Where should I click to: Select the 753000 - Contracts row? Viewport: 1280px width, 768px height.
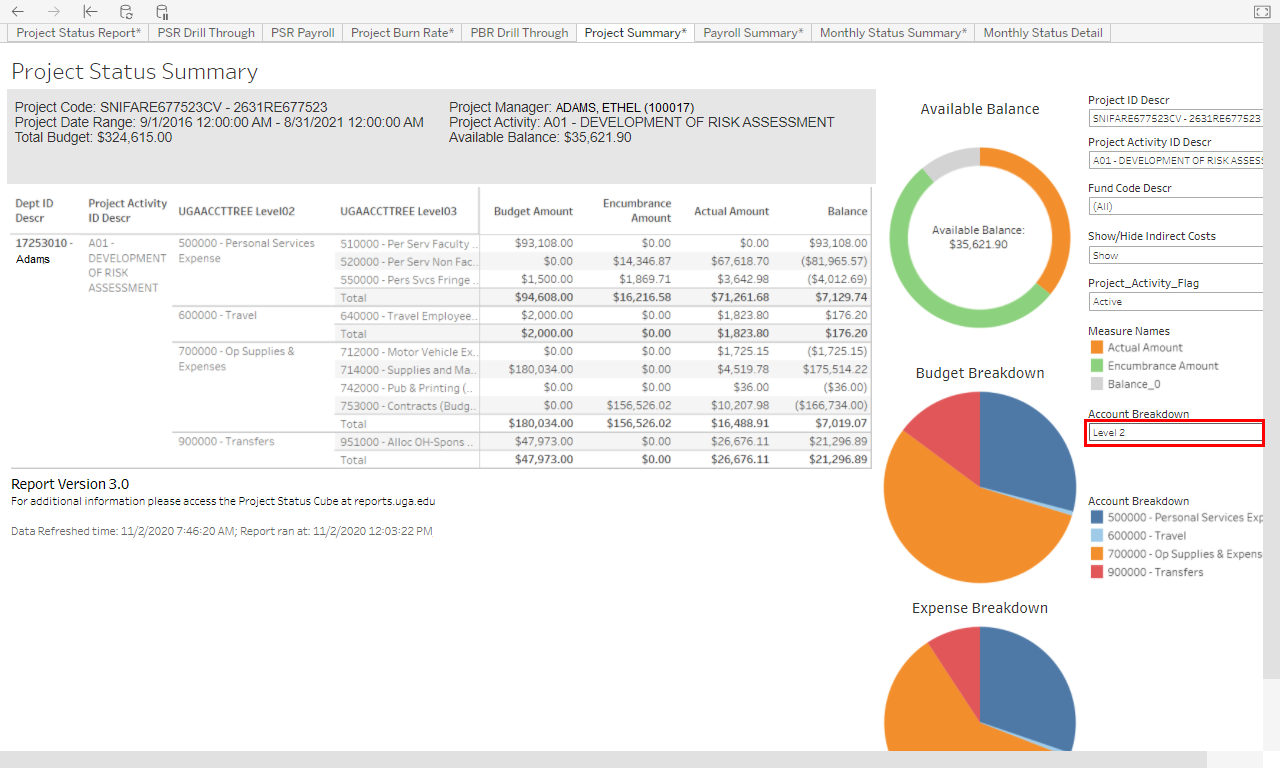409,406
